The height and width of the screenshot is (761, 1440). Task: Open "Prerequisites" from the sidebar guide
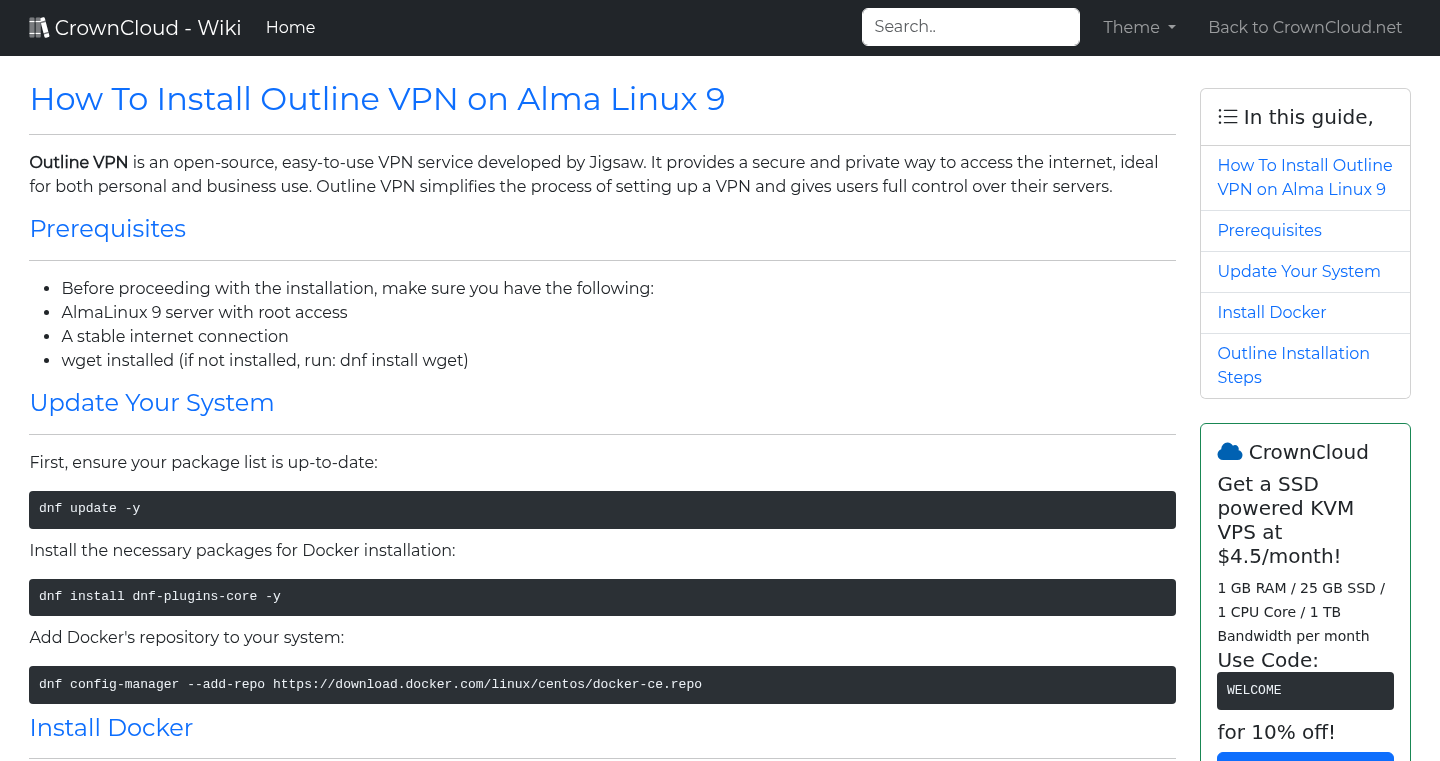coord(1269,230)
